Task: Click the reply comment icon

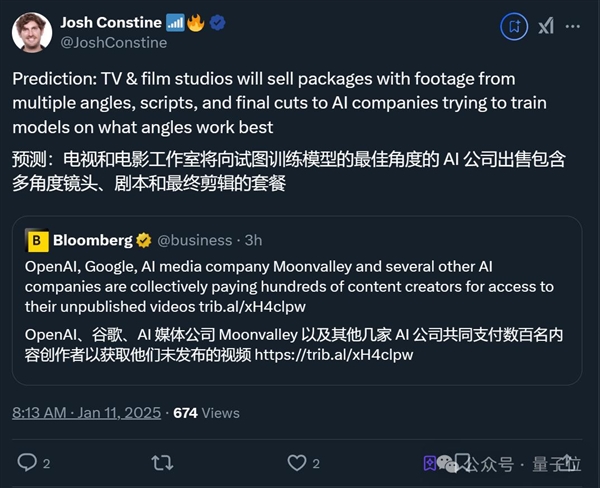Action: 28,462
